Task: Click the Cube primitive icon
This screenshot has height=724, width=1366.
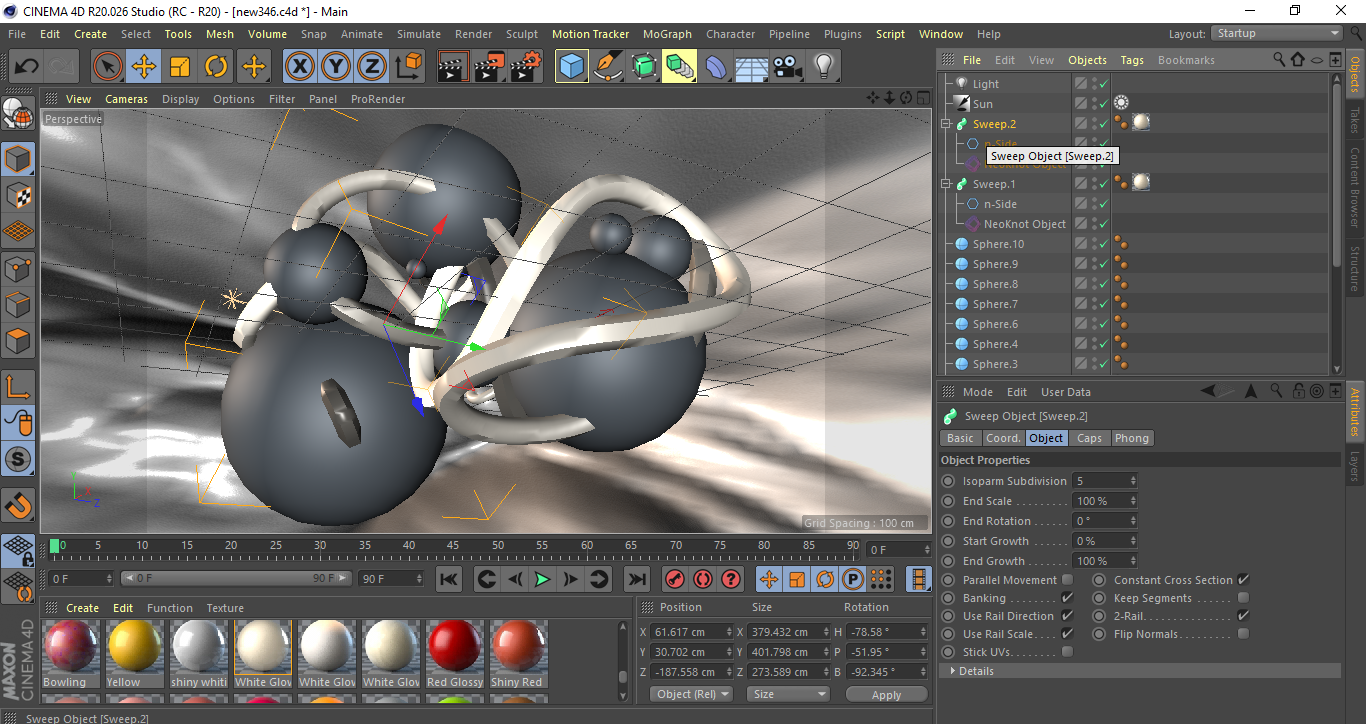Action: pyautogui.click(x=572, y=67)
